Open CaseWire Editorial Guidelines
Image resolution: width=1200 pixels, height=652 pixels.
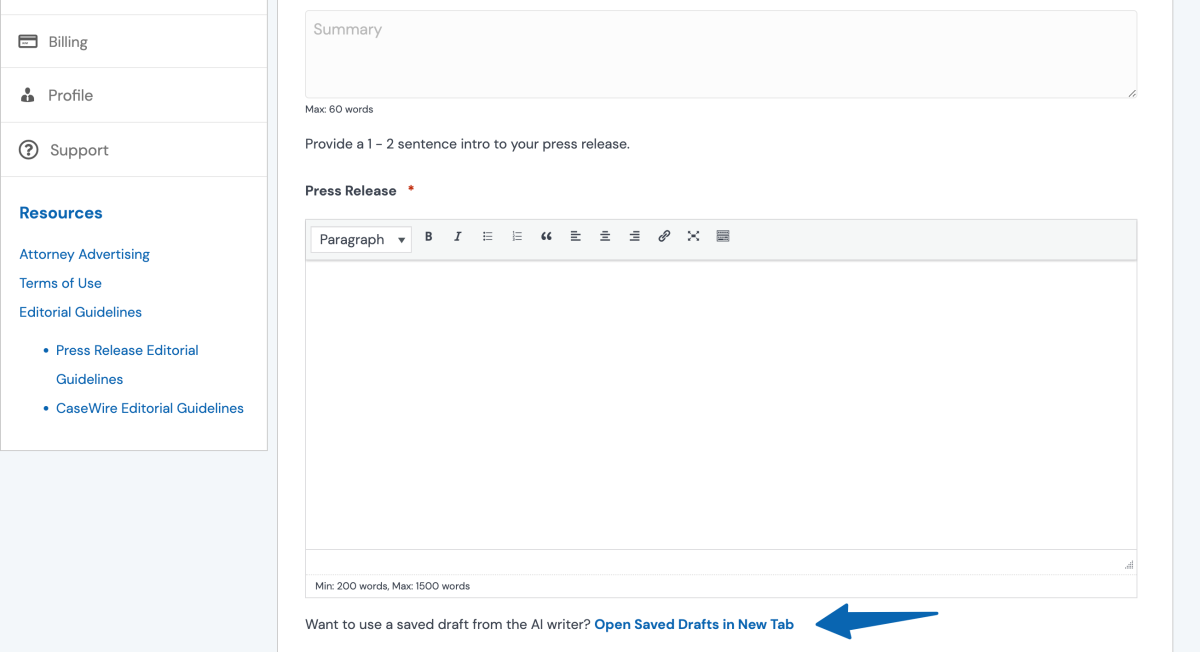[x=150, y=408]
